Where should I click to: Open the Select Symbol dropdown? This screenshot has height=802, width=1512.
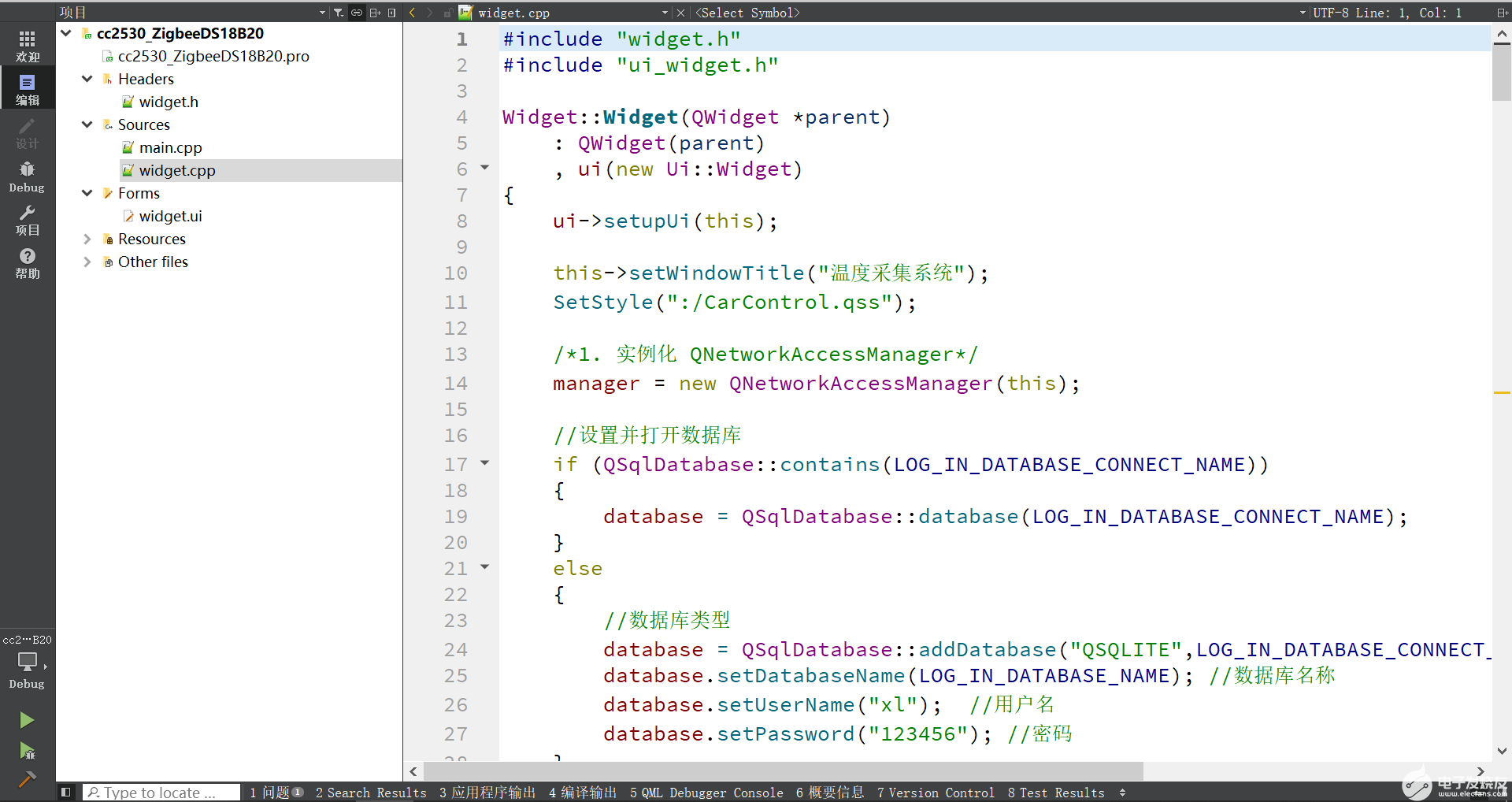[1303, 13]
